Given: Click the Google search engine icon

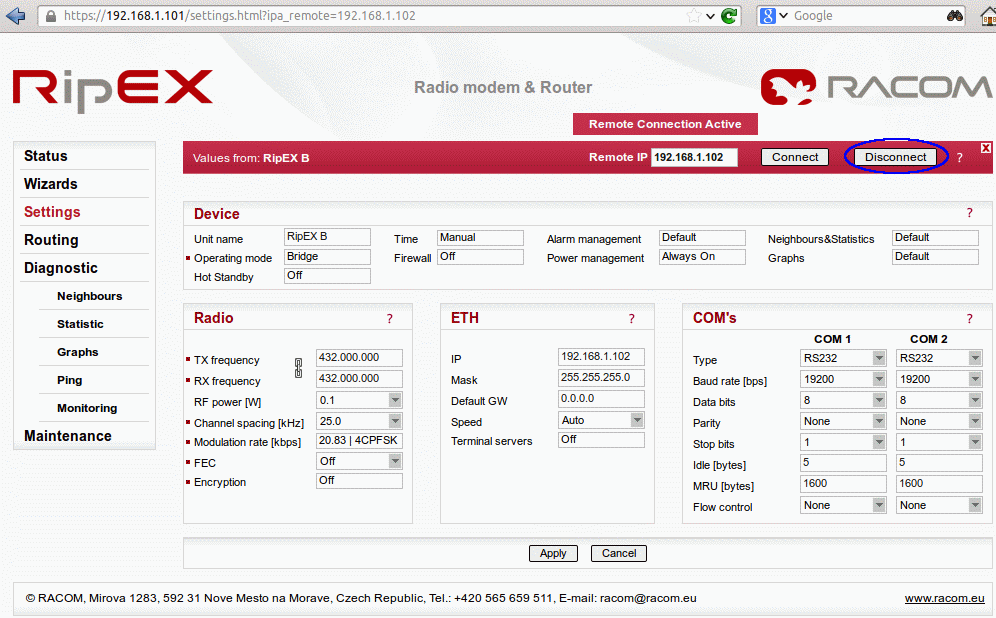Looking at the screenshot, I should point(768,16).
